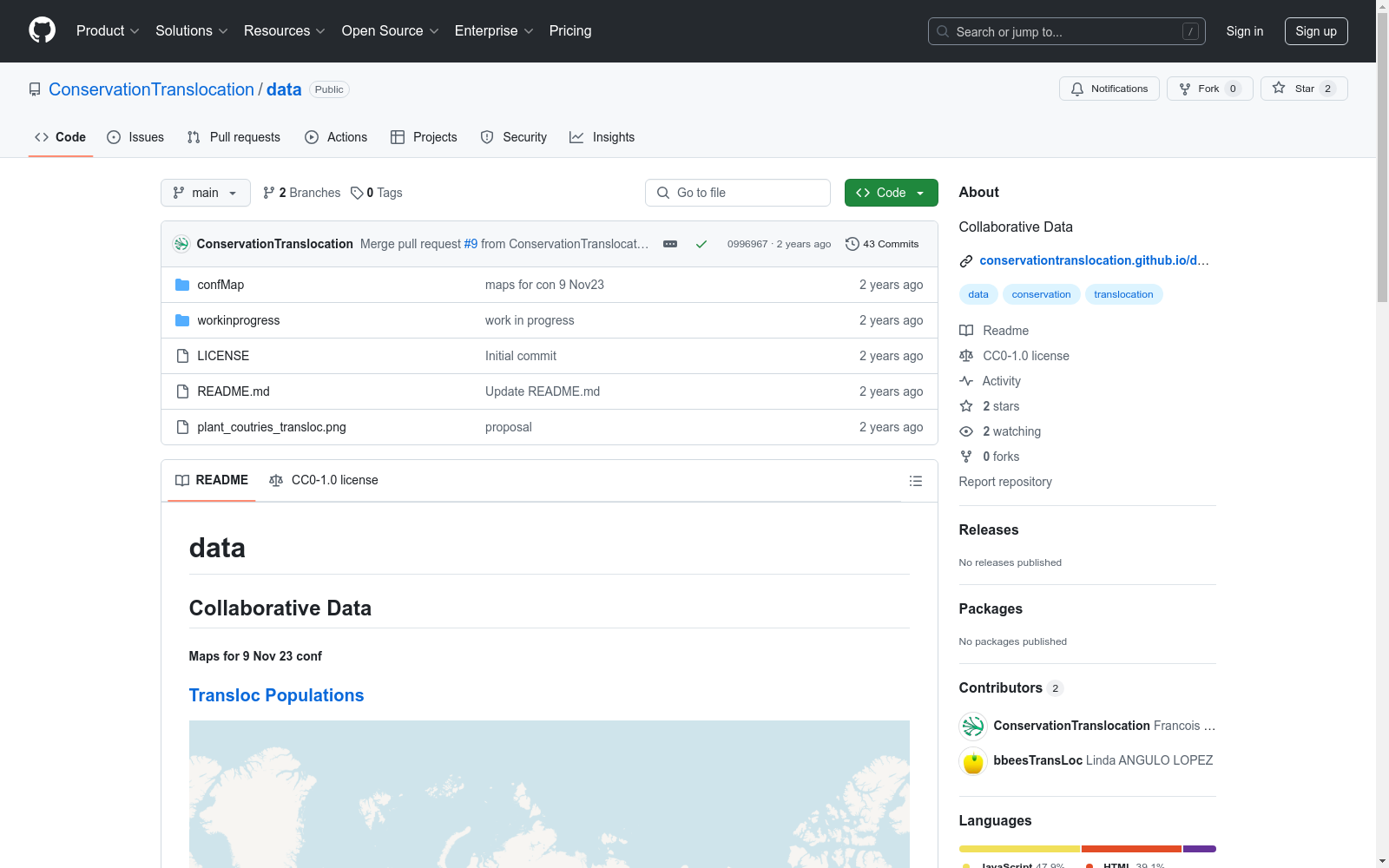This screenshot has width=1389, height=868.
Task: Expand the Product menu
Action: pos(108,31)
